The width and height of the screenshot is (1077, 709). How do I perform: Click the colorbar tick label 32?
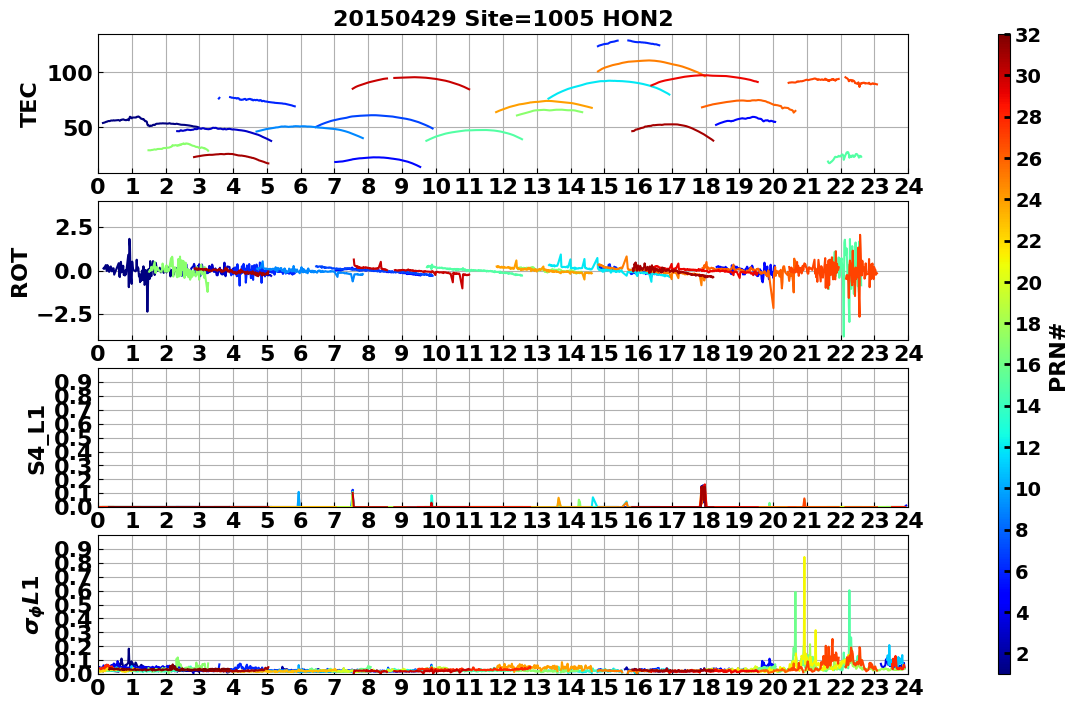pos(1028,35)
